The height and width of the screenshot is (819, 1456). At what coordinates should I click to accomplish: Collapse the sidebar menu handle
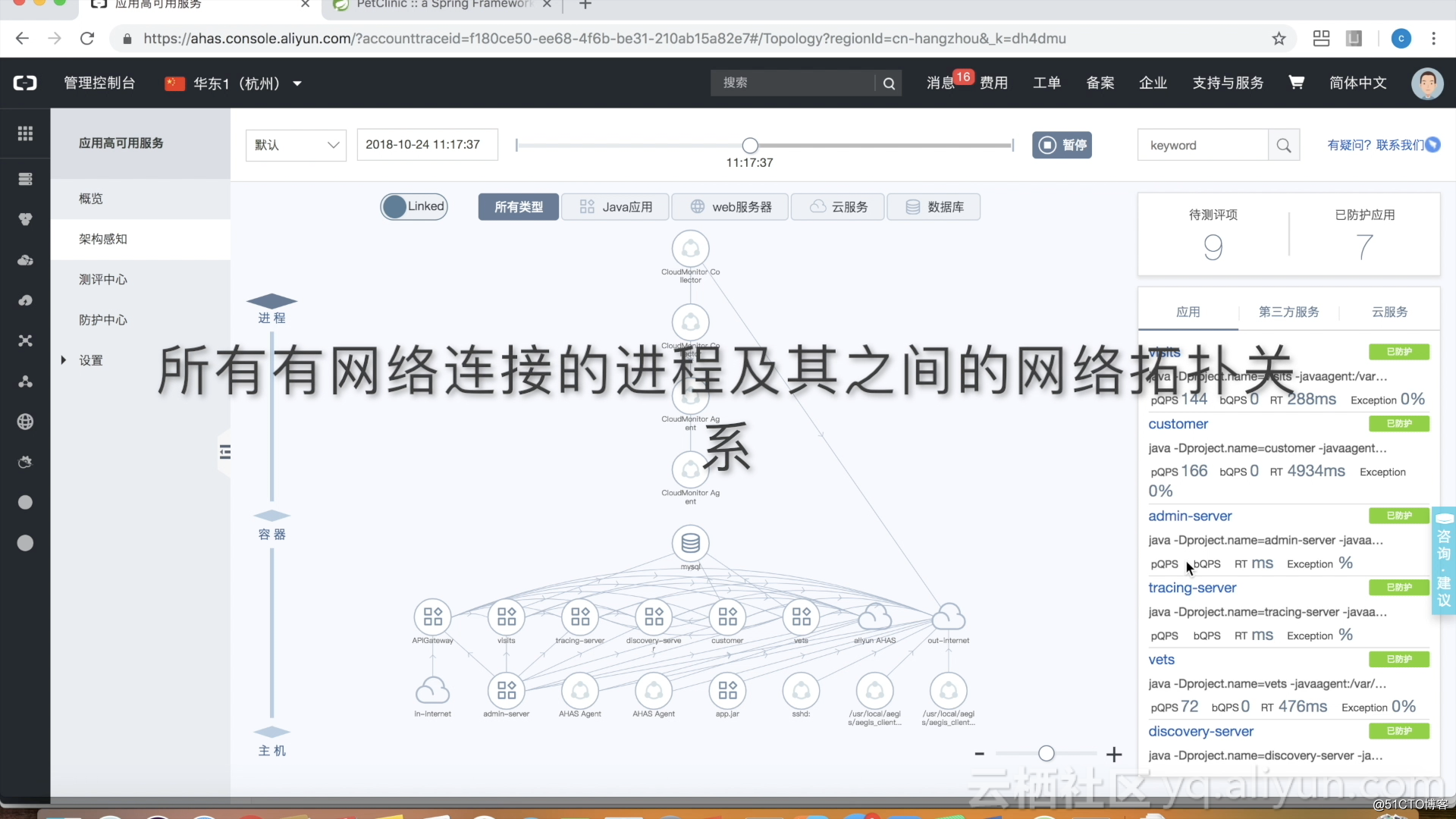point(224,453)
